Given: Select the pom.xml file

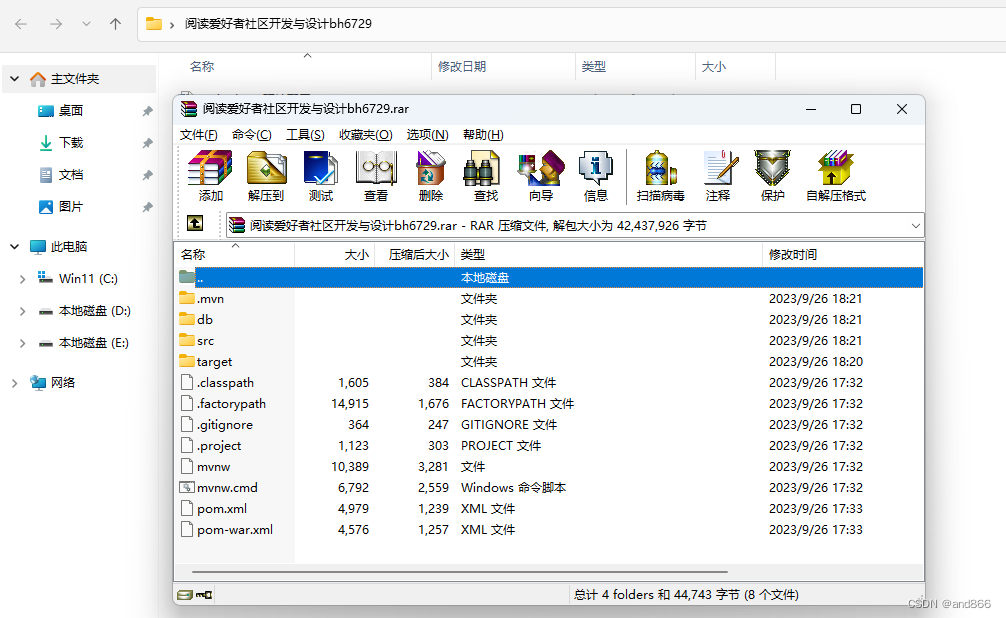Looking at the screenshot, I should 549,509.
